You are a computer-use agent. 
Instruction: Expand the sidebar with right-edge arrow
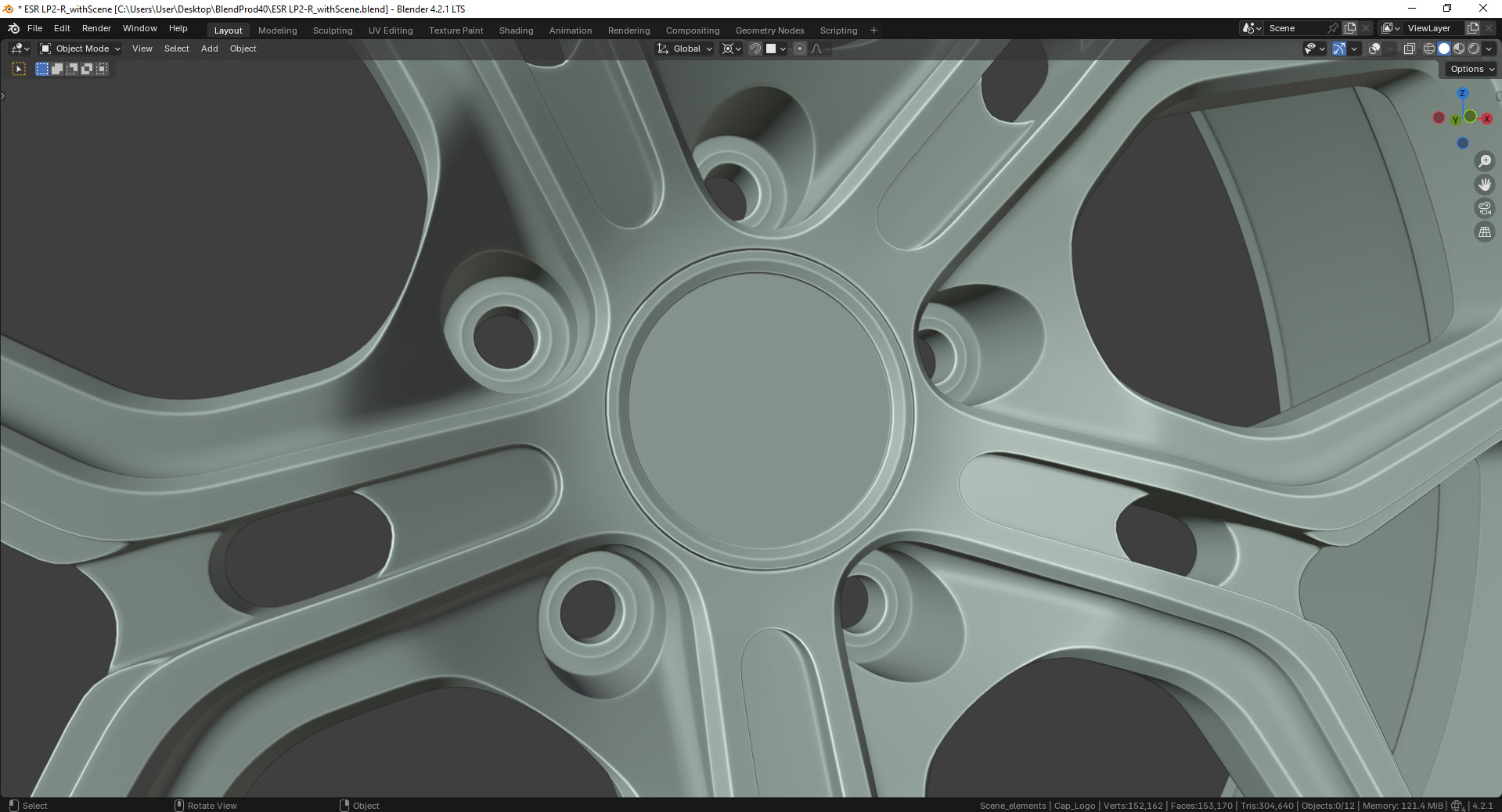[x=1498, y=95]
